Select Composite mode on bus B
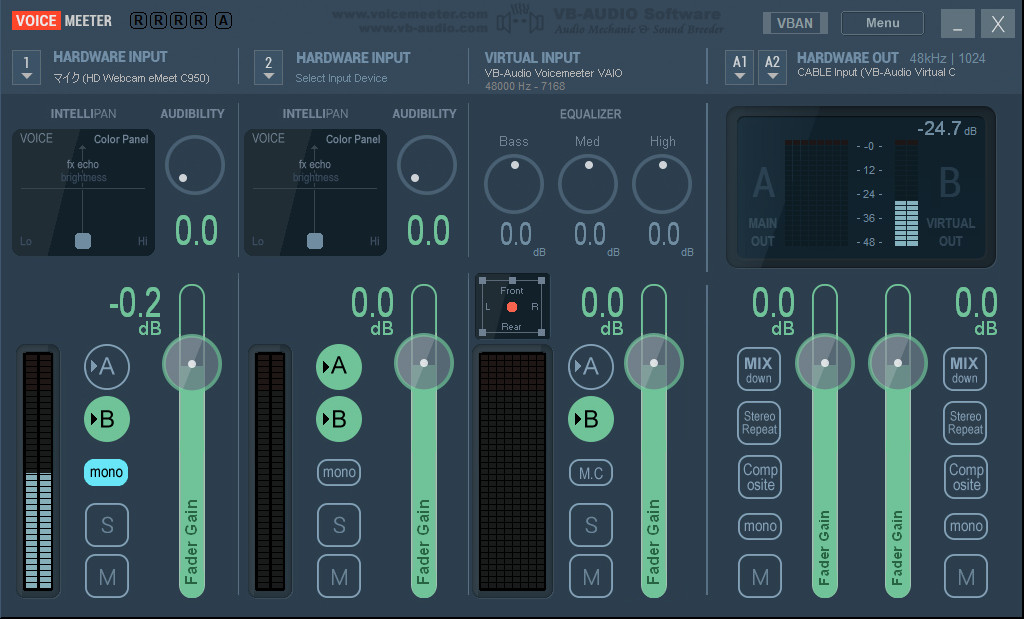The height and width of the screenshot is (619, 1024). click(x=966, y=477)
